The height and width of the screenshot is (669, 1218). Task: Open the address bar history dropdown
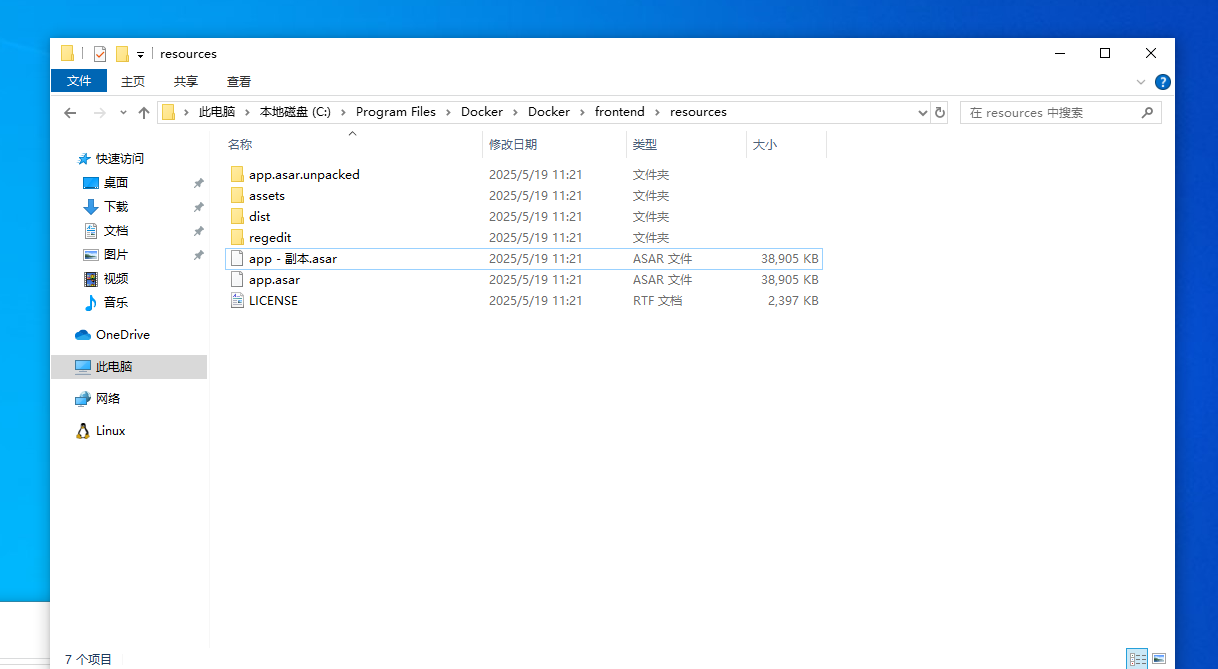[x=923, y=112]
